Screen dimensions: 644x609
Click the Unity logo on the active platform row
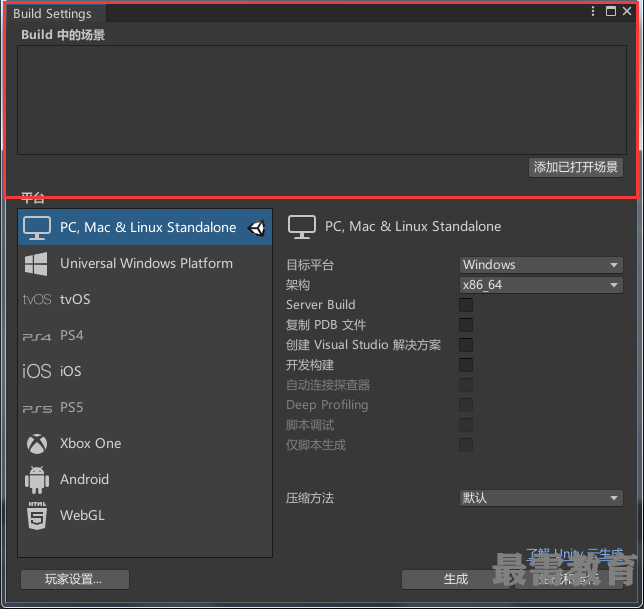tap(257, 228)
